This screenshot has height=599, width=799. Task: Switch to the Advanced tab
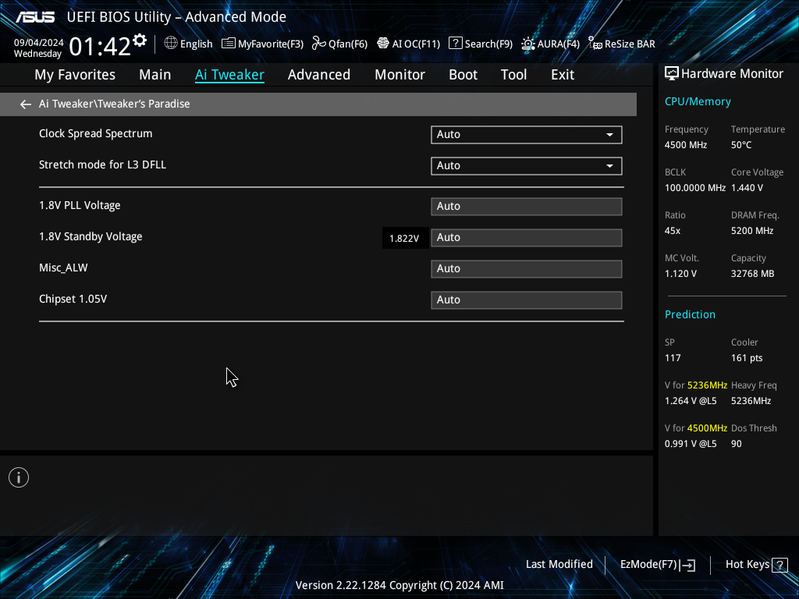[319, 75]
